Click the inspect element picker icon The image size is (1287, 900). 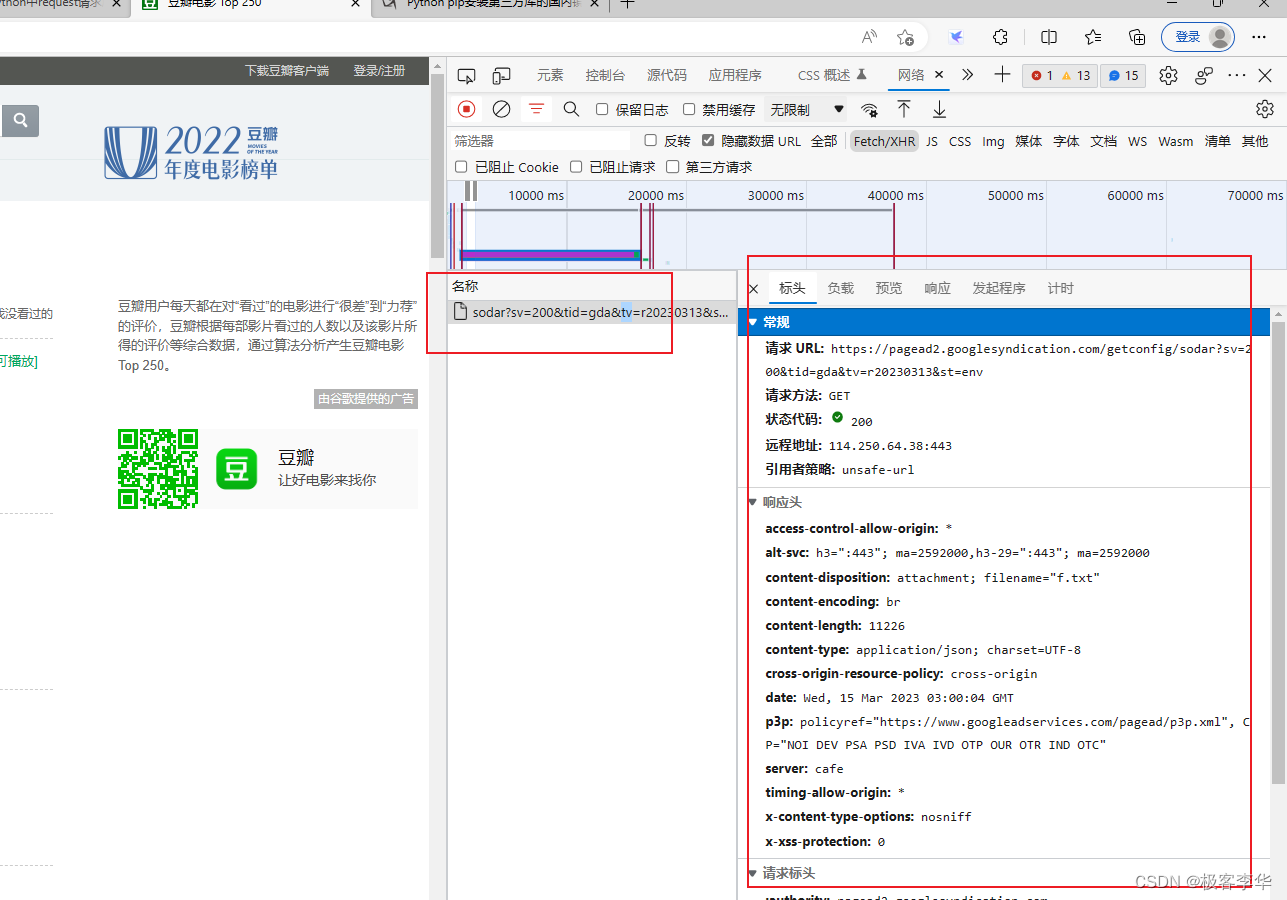(x=466, y=75)
